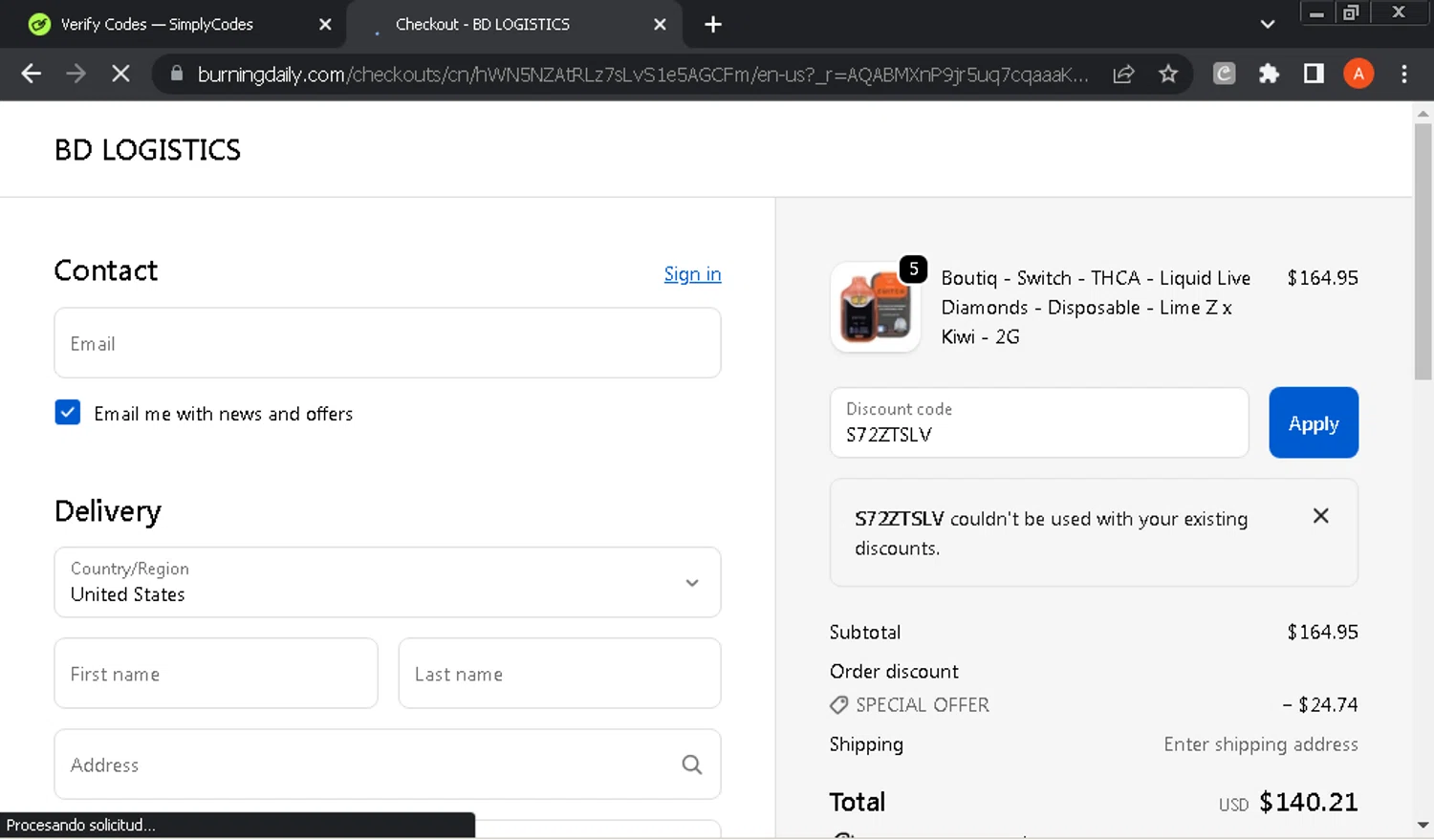Focus the Last name field
Viewport: 1434px width, 840px height.
[559, 674]
